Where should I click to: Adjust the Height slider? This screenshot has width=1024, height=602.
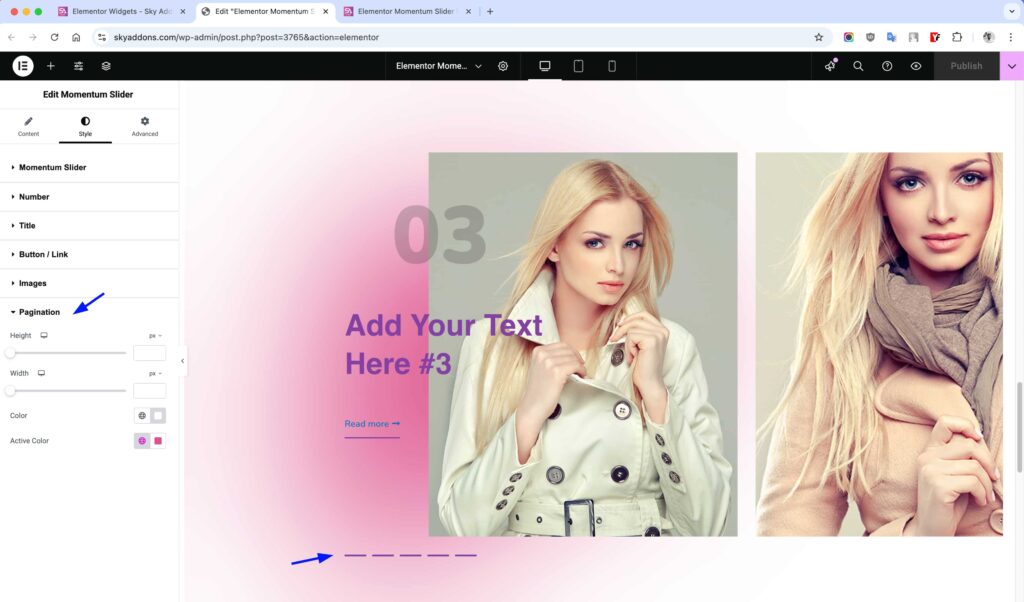[67, 353]
